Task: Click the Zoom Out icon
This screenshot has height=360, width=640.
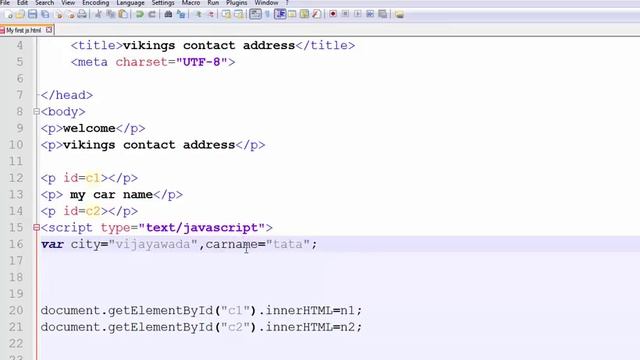Action: pos(211,14)
